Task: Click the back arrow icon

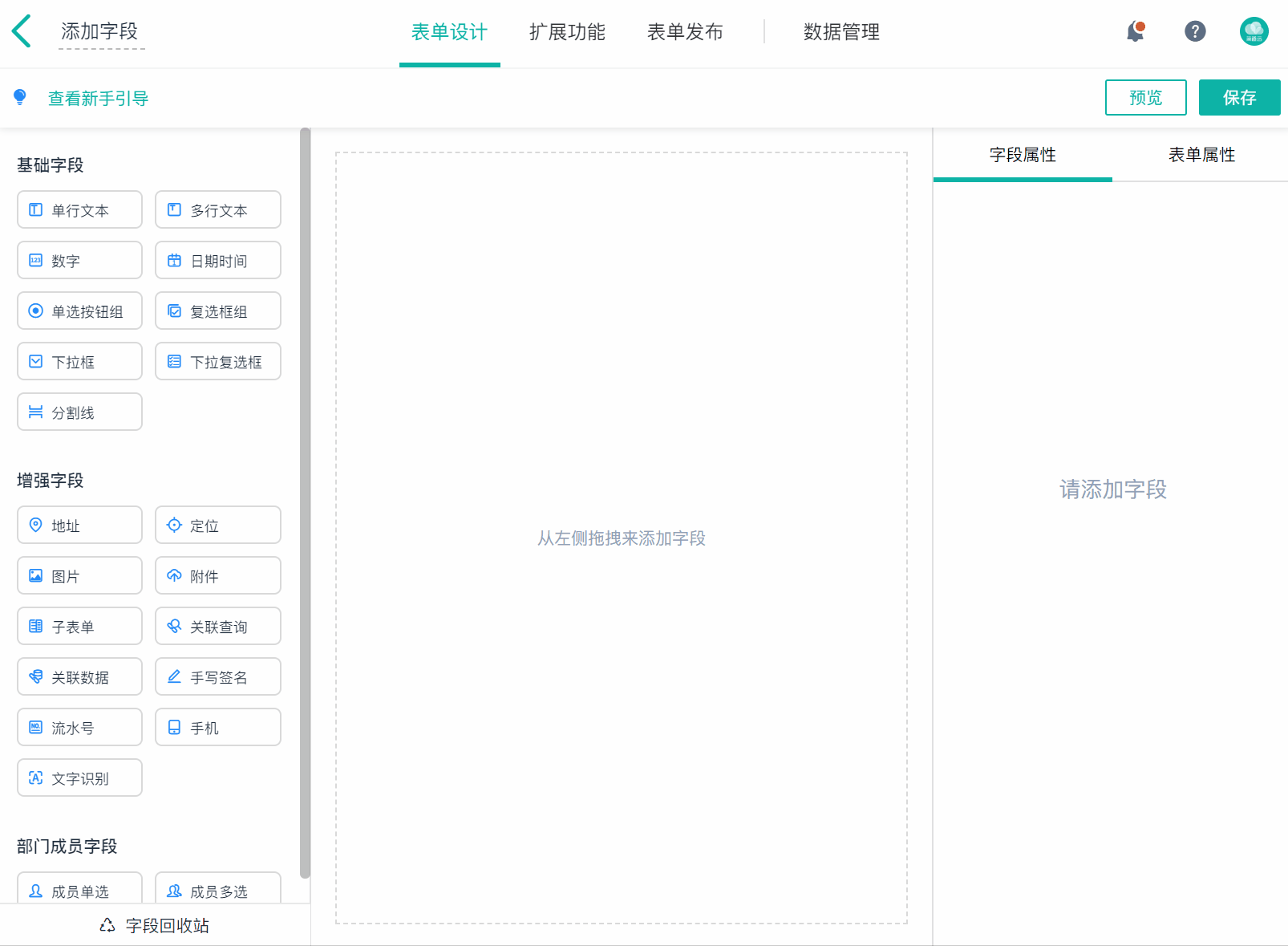Action: tap(22, 31)
